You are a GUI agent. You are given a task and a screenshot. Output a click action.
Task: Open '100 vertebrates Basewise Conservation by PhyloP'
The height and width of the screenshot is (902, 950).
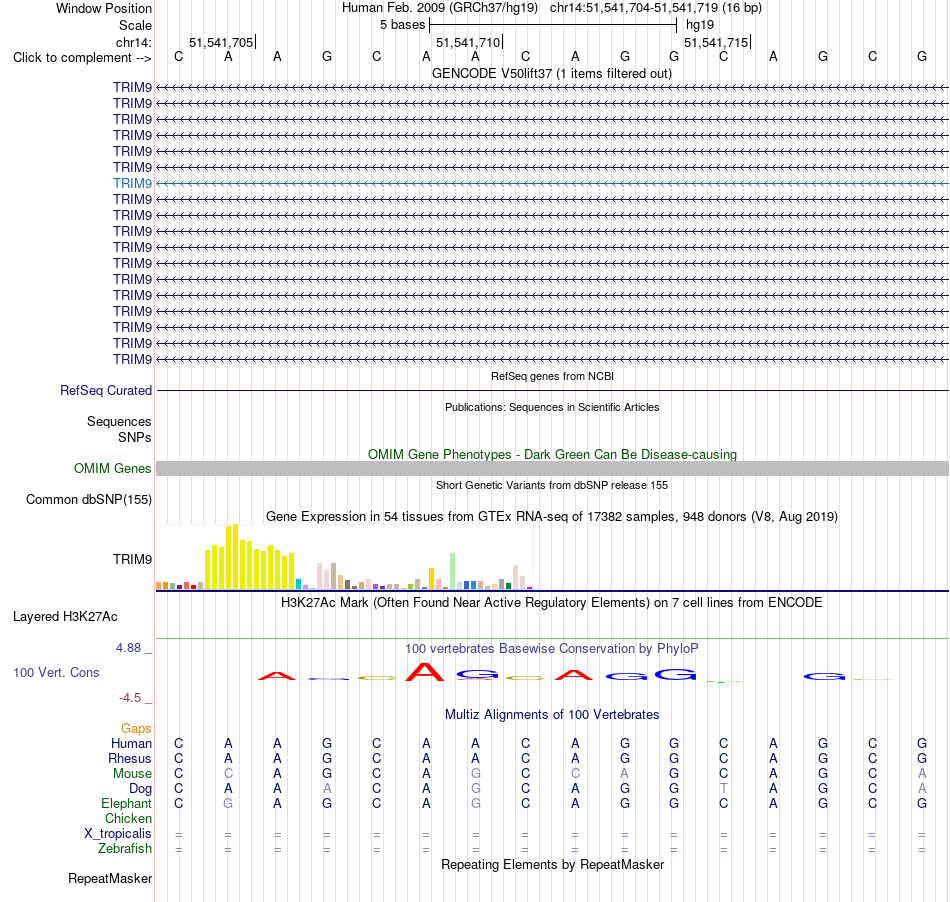pos(552,649)
